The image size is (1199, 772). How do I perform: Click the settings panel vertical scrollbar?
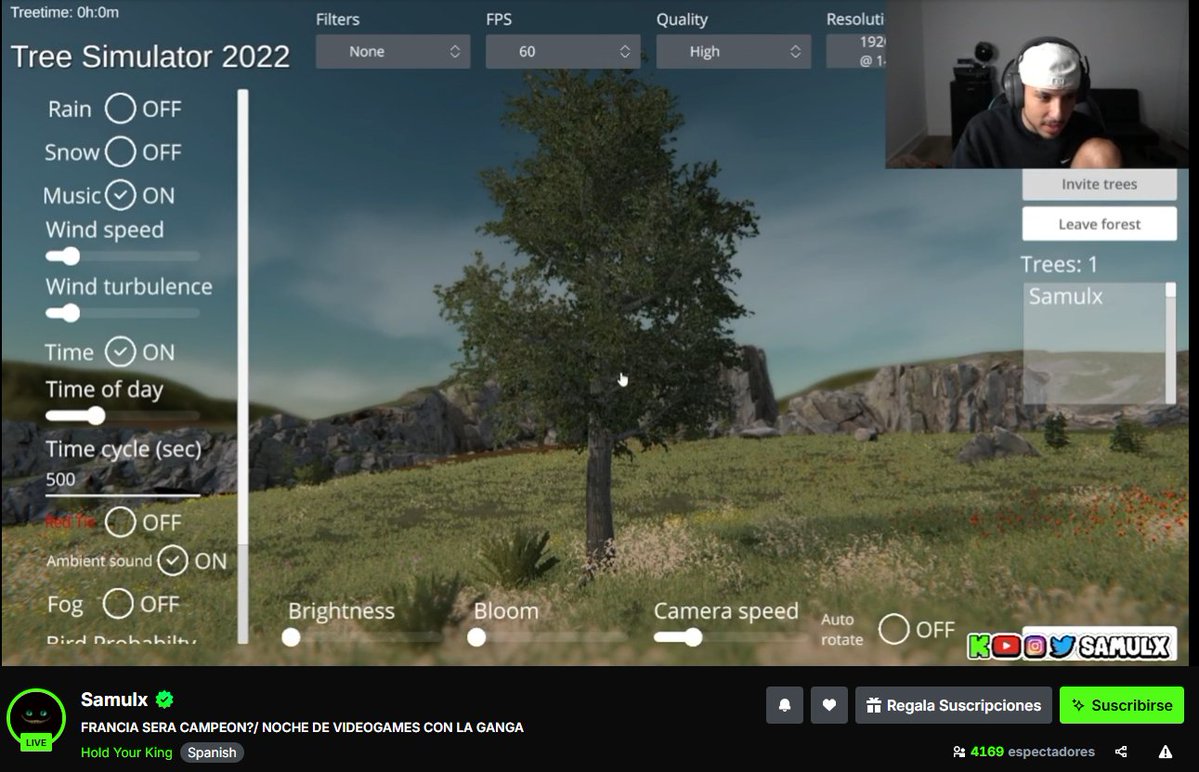pyautogui.click(x=243, y=367)
